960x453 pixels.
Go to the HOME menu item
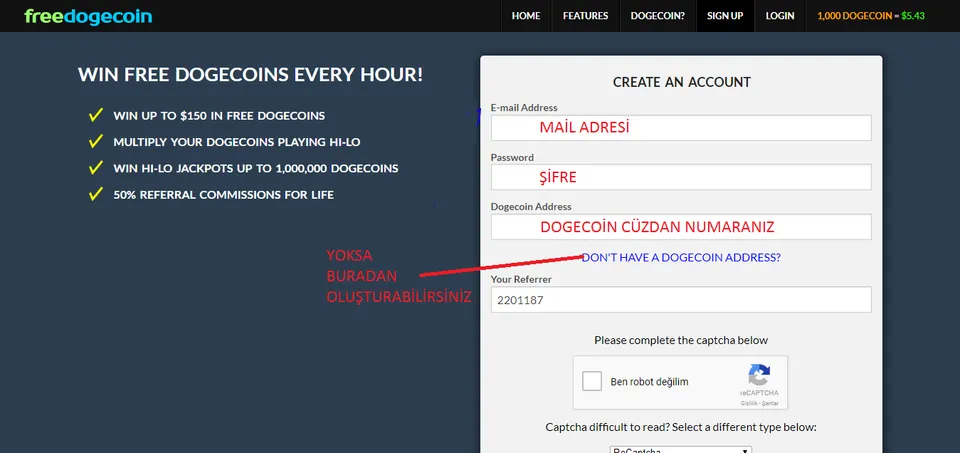click(526, 16)
